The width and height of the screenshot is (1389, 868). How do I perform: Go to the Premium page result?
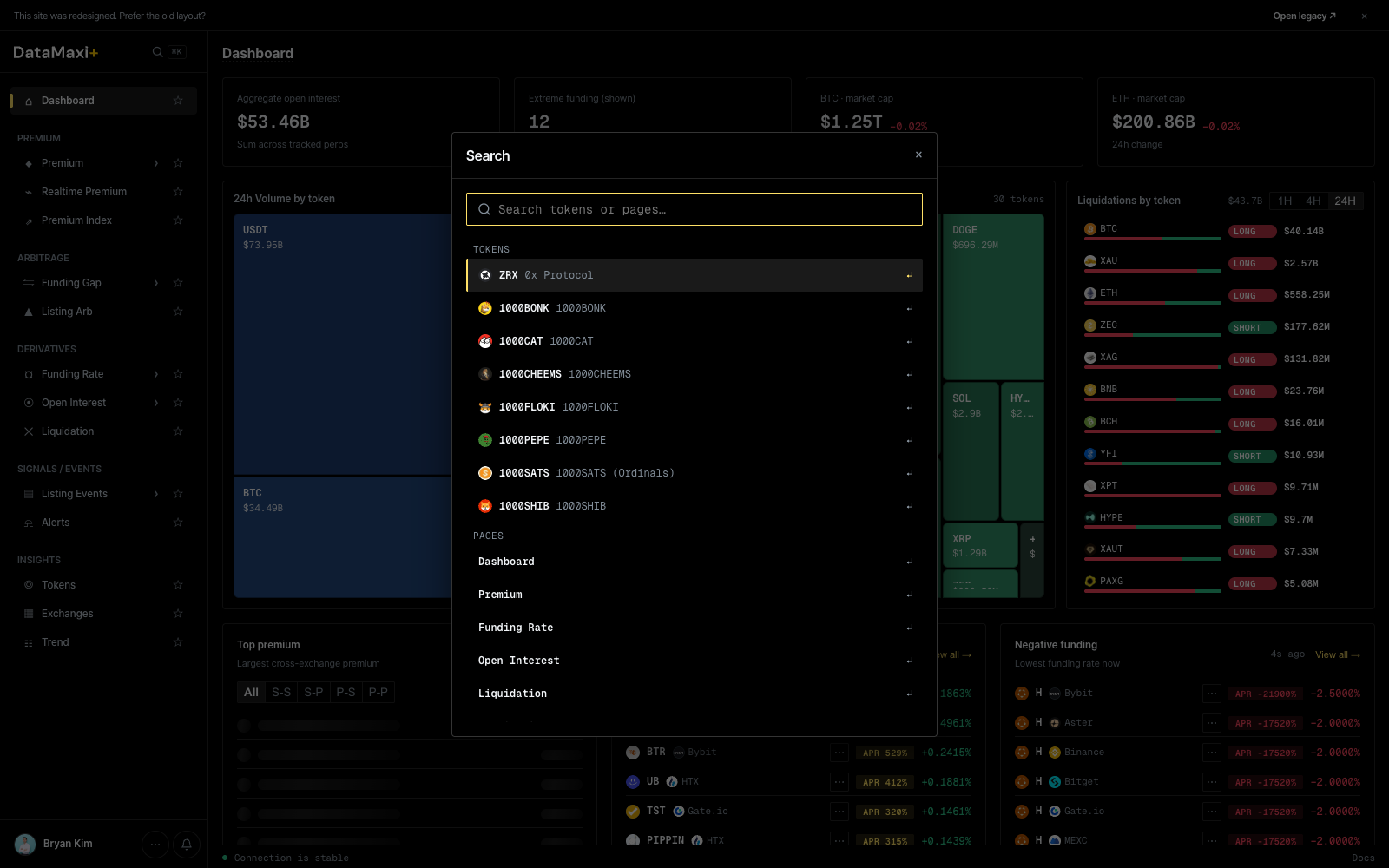coord(694,595)
